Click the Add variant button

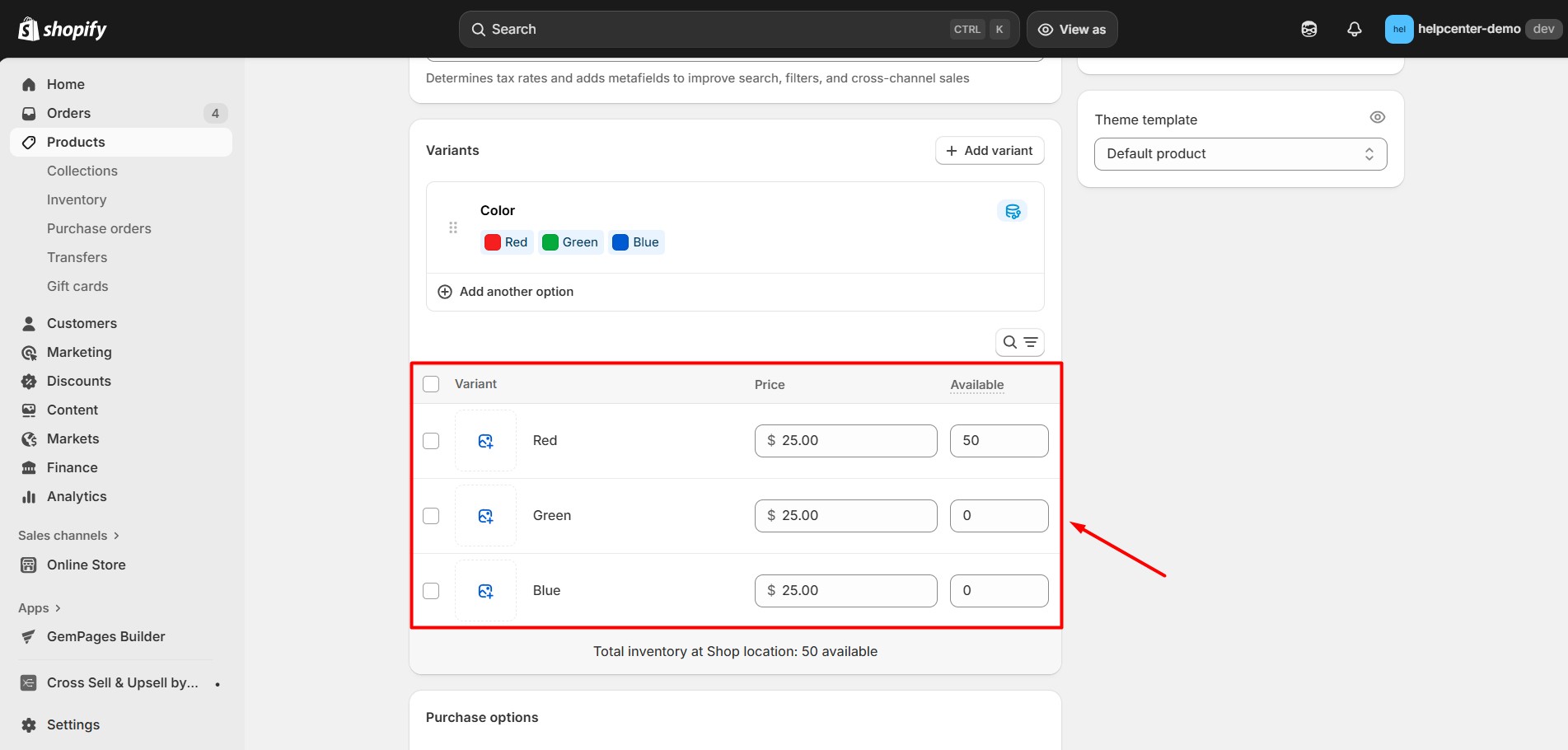point(989,151)
